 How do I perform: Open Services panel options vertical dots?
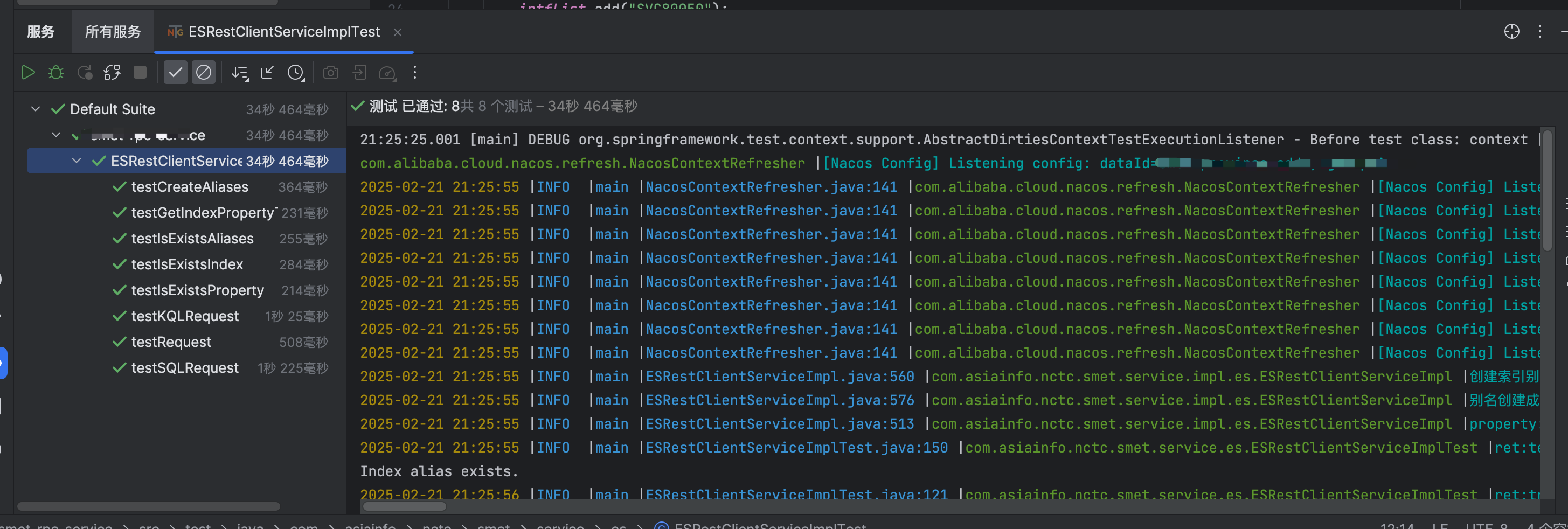click(1540, 32)
